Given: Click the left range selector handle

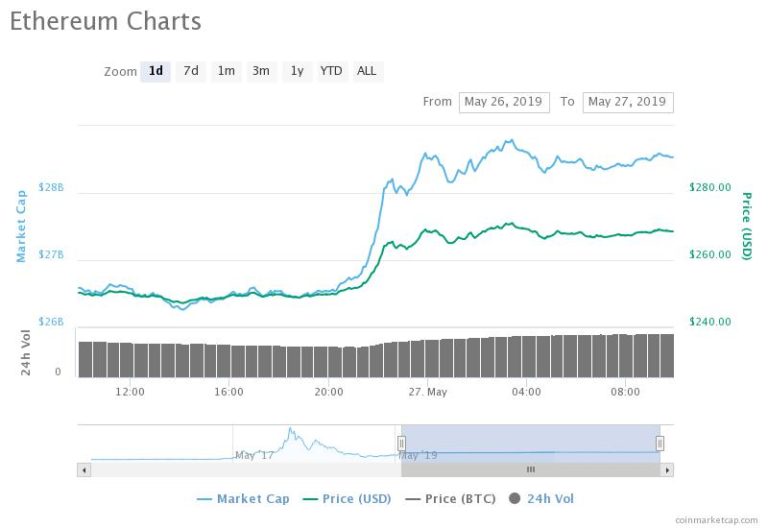Looking at the screenshot, I should coord(401,443).
